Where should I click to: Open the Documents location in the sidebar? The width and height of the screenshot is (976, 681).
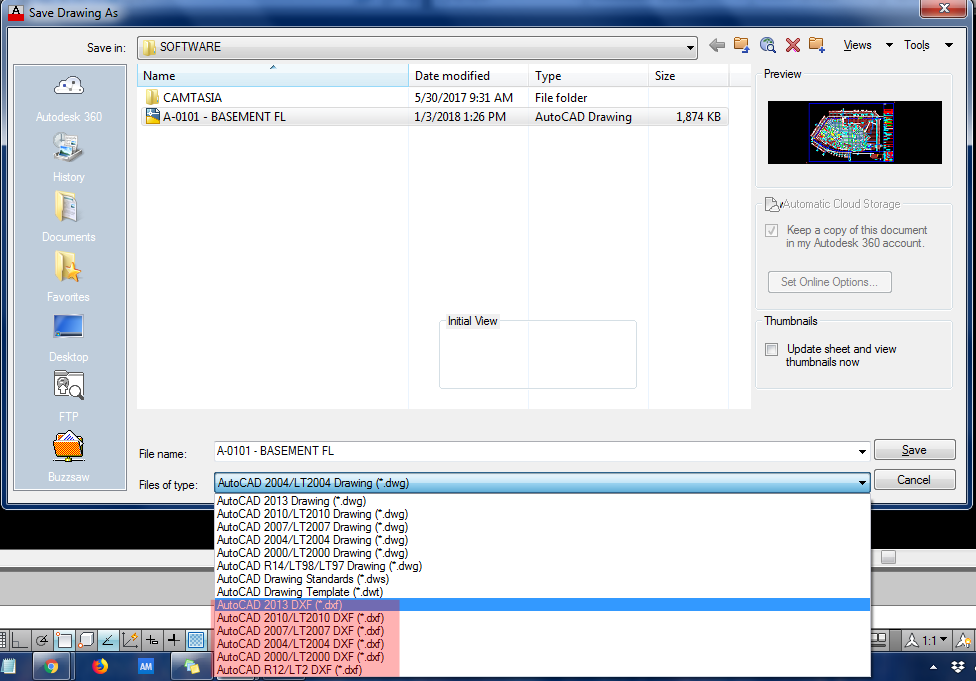pyautogui.click(x=68, y=217)
